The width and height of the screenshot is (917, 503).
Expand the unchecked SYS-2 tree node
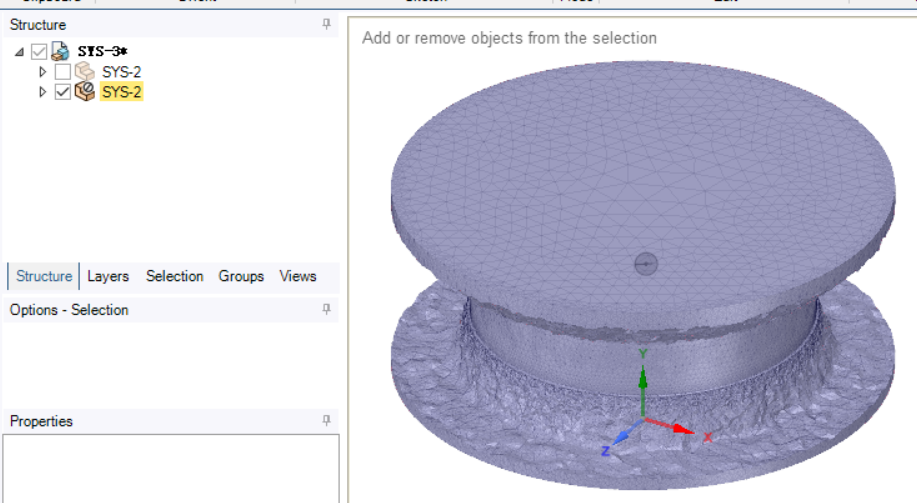coord(42,72)
